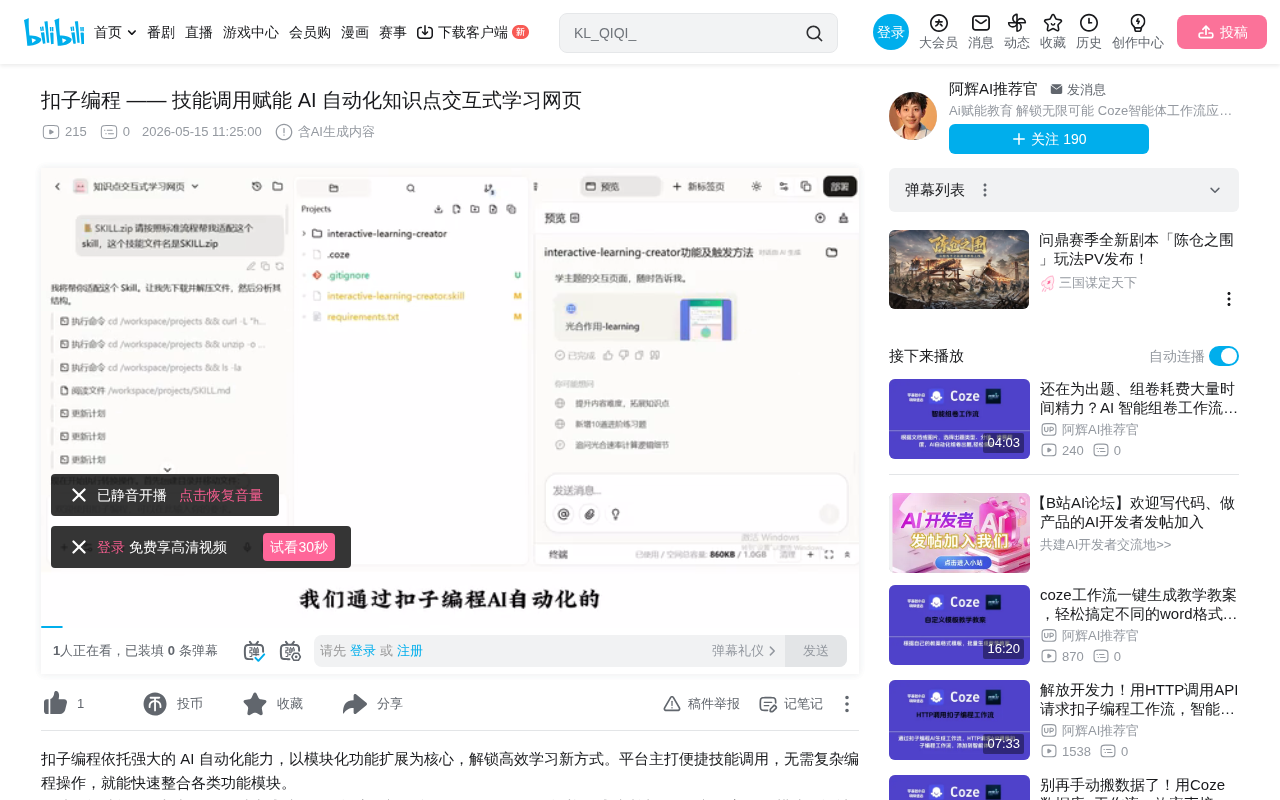
Task: Click 阿辉AI推荐官 avatar
Action: [x=913, y=116]
